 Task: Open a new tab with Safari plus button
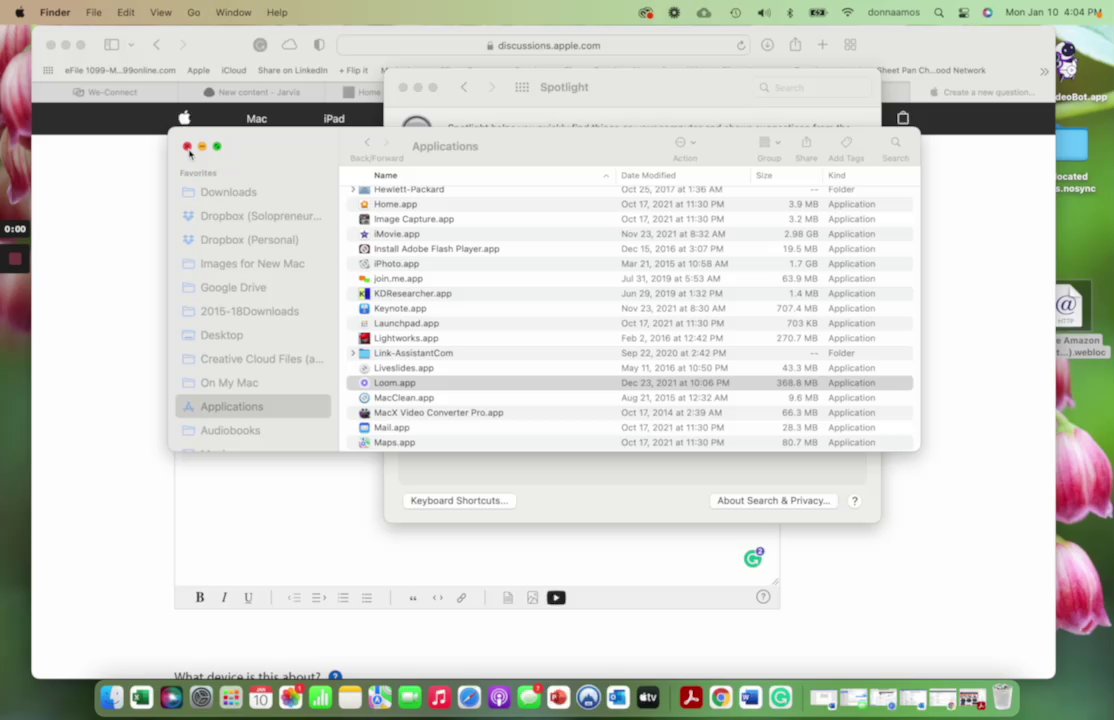(823, 45)
